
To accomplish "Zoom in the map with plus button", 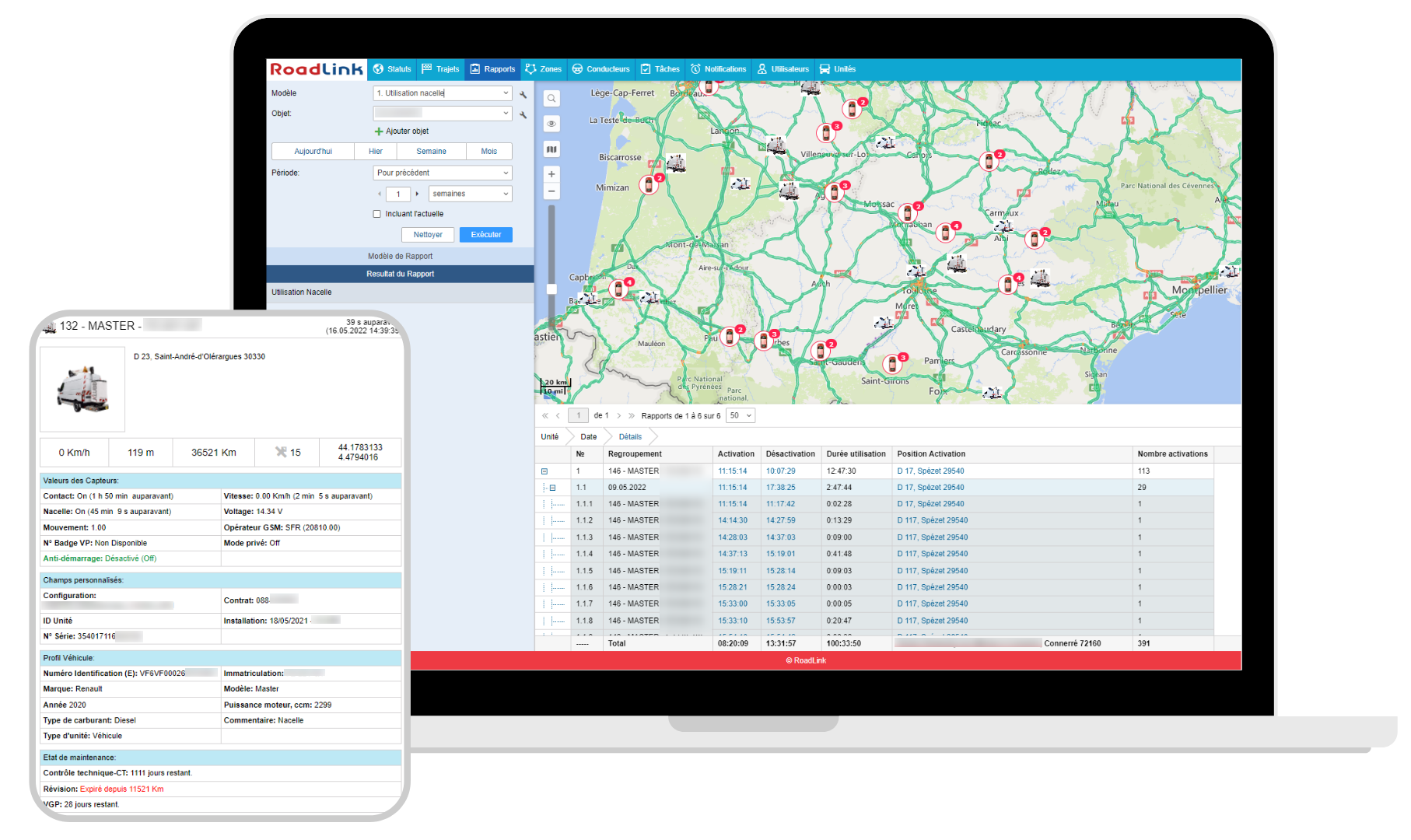I will 551,174.
